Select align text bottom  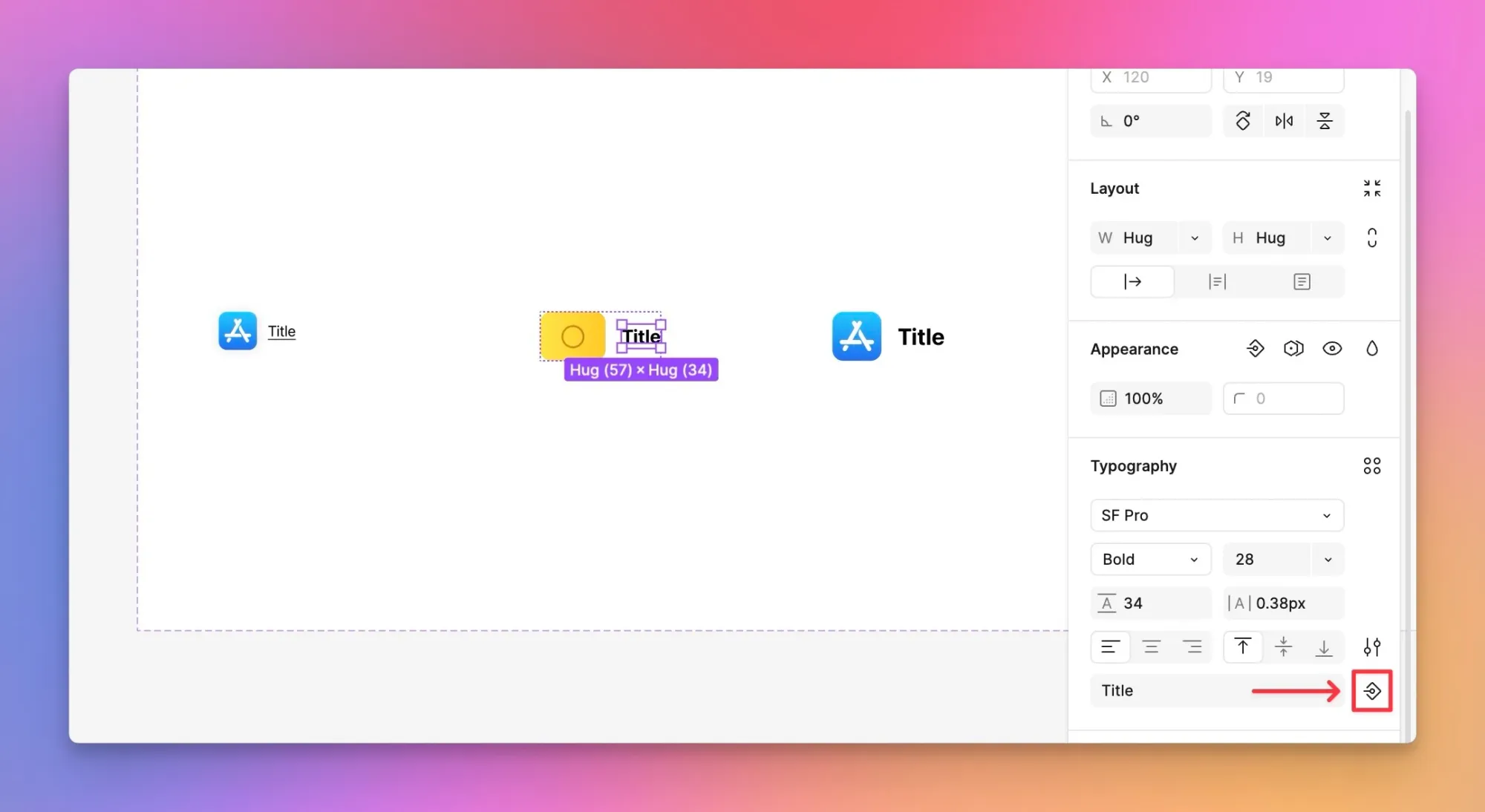(x=1324, y=647)
